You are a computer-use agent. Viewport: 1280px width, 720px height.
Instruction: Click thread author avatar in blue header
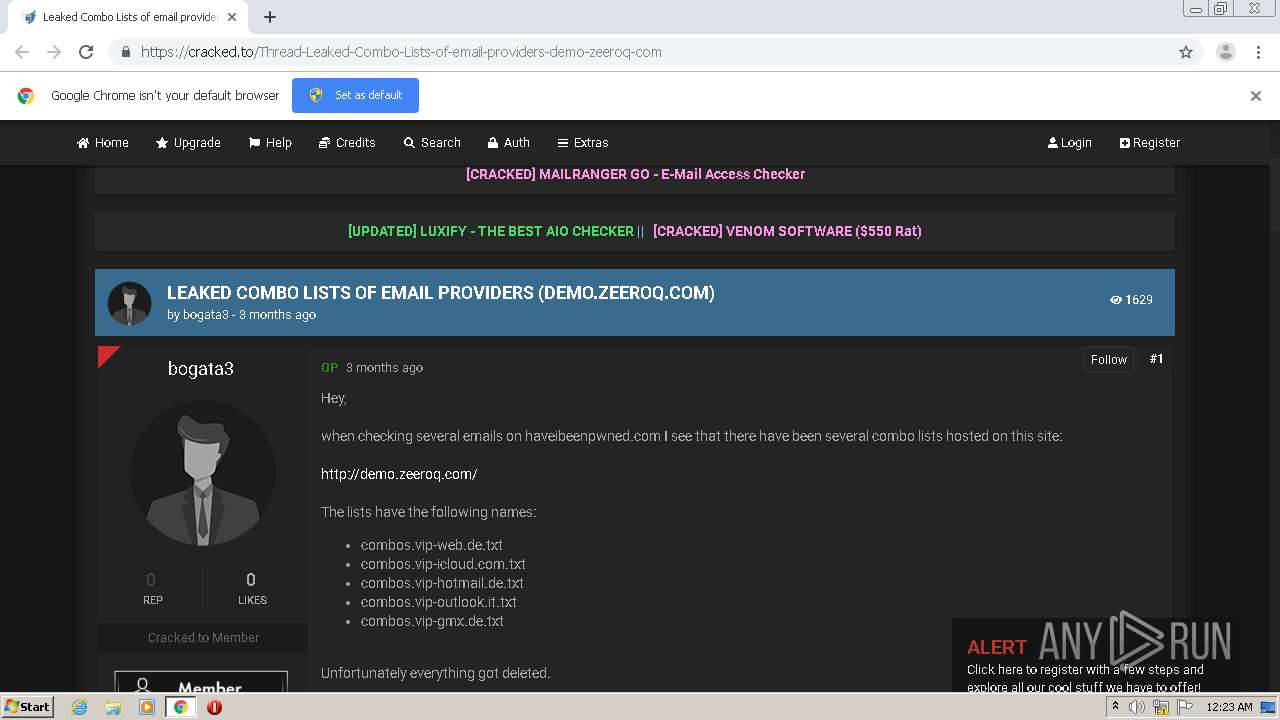click(x=129, y=303)
